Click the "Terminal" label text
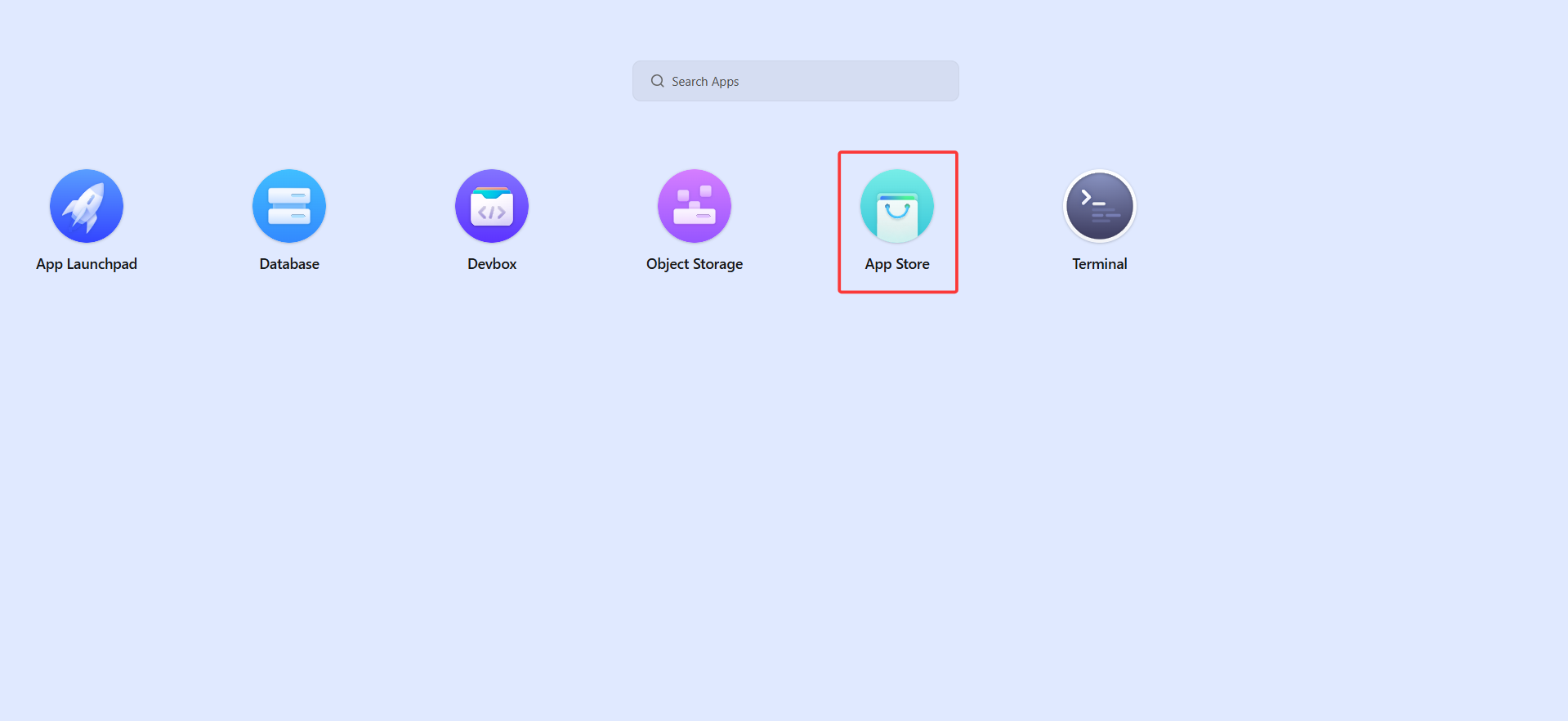 [x=1100, y=264]
